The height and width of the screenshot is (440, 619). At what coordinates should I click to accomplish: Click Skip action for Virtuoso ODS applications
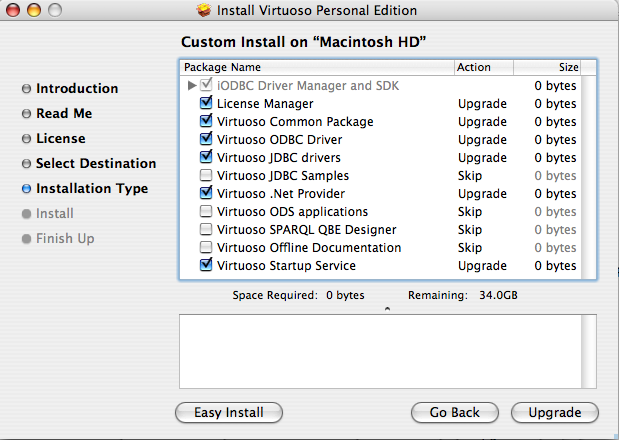tap(470, 212)
